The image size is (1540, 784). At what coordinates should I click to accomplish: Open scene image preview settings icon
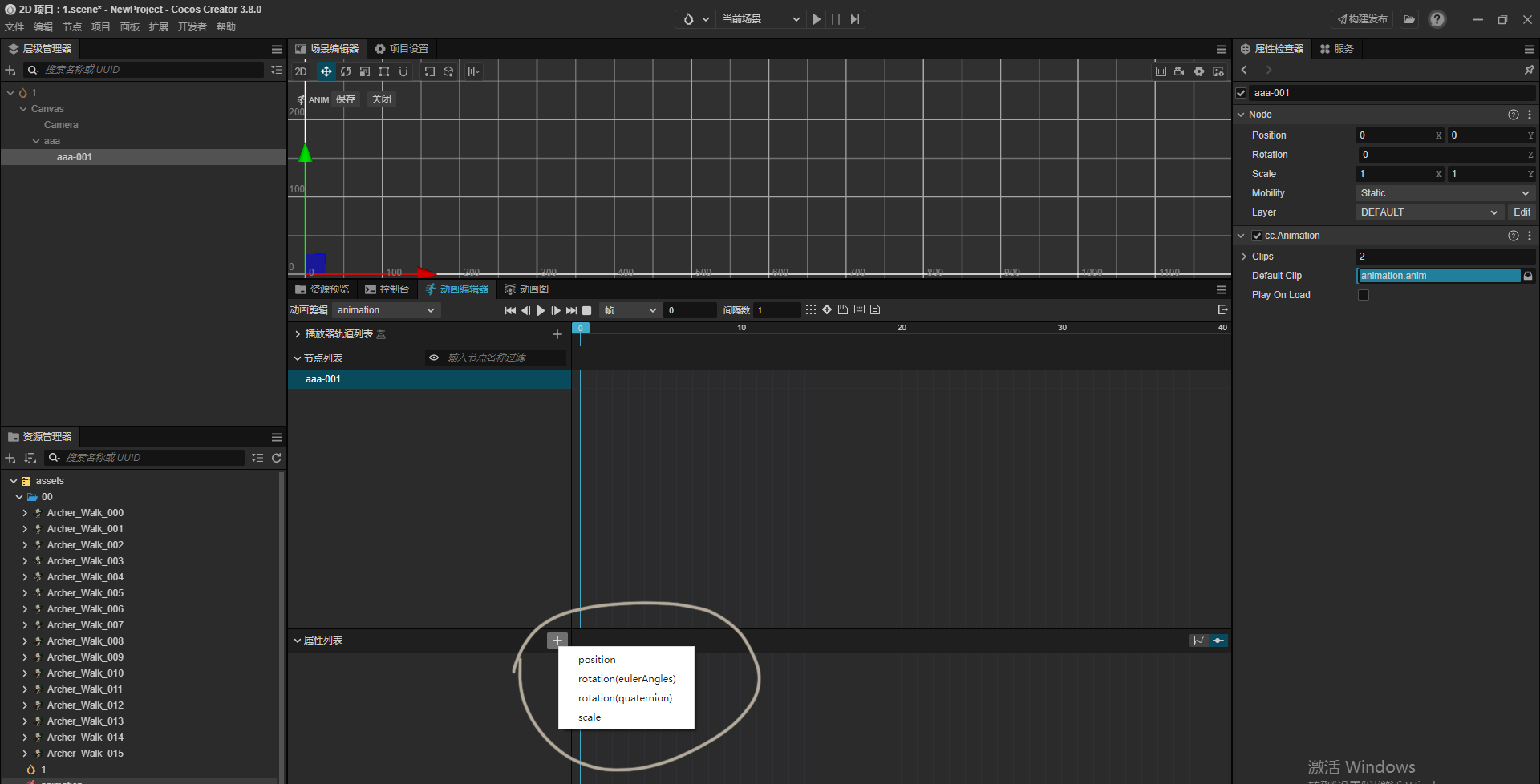1218,71
